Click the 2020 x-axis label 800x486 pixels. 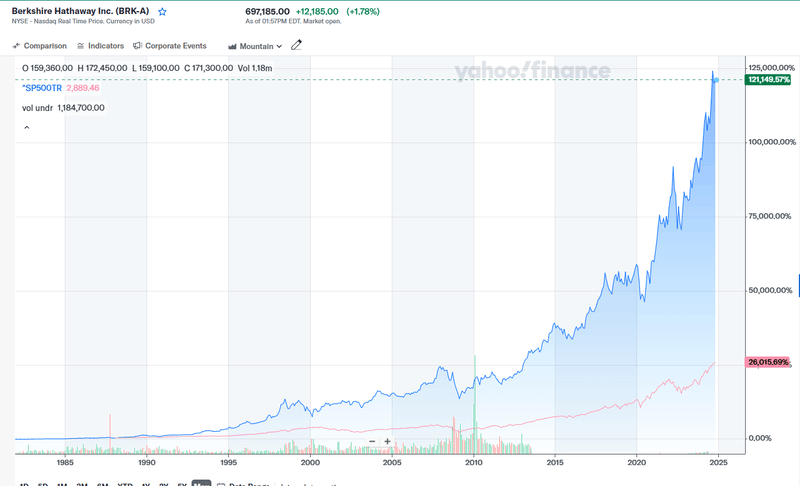pos(637,463)
